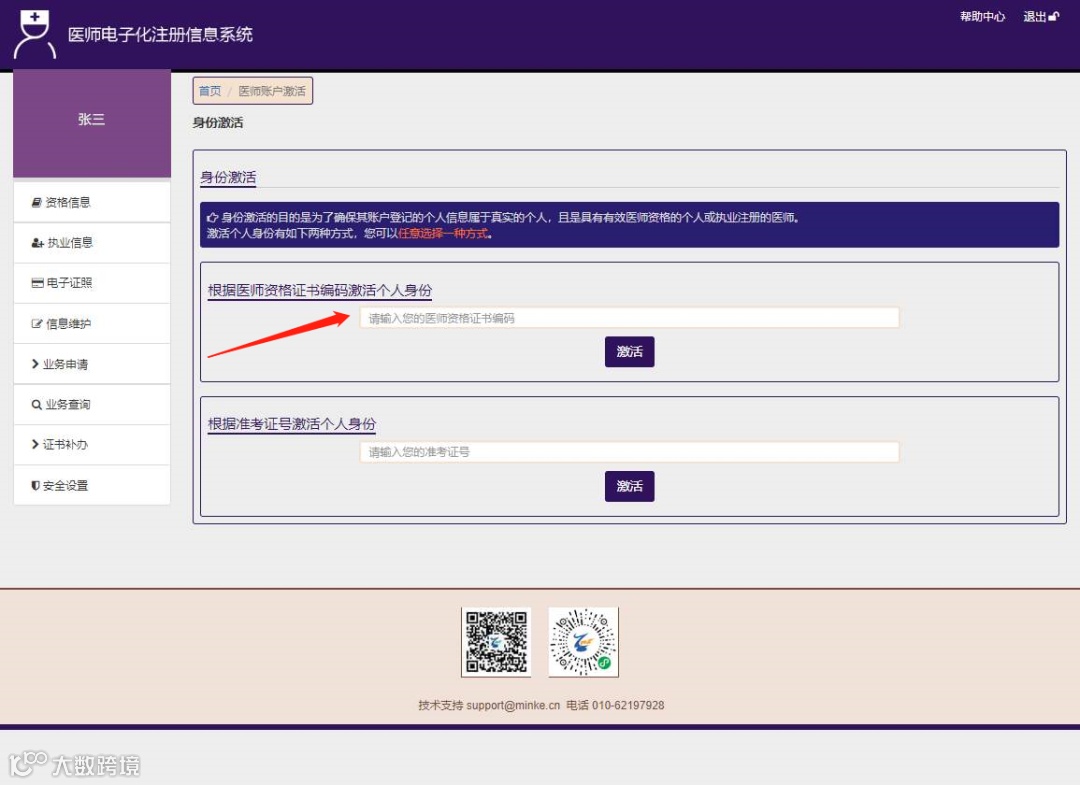Screen dimensions: 1080x785
Task: Click the 激活 button under certificate code field
Action: click(629, 351)
